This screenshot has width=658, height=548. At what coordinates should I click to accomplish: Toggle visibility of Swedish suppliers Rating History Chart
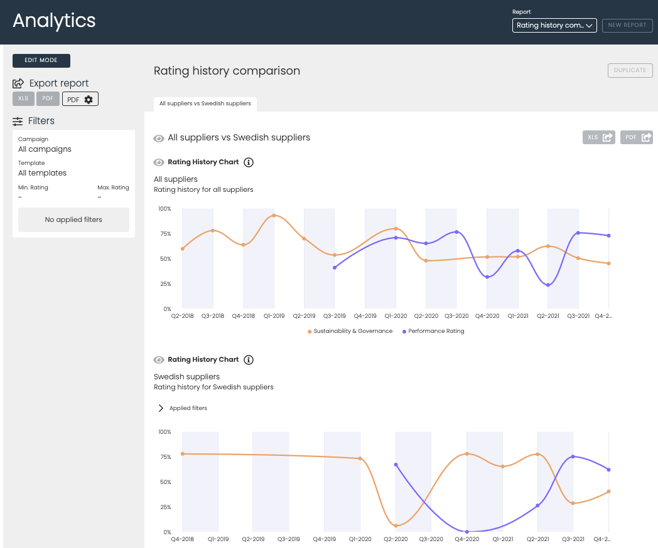pyautogui.click(x=159, y=360)
